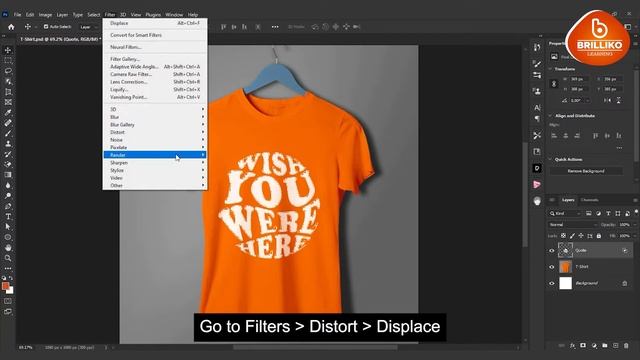Viewport: 640px width, 360px height.
Task: Hide the Background layer eye icon
Action: coord(552,283)
